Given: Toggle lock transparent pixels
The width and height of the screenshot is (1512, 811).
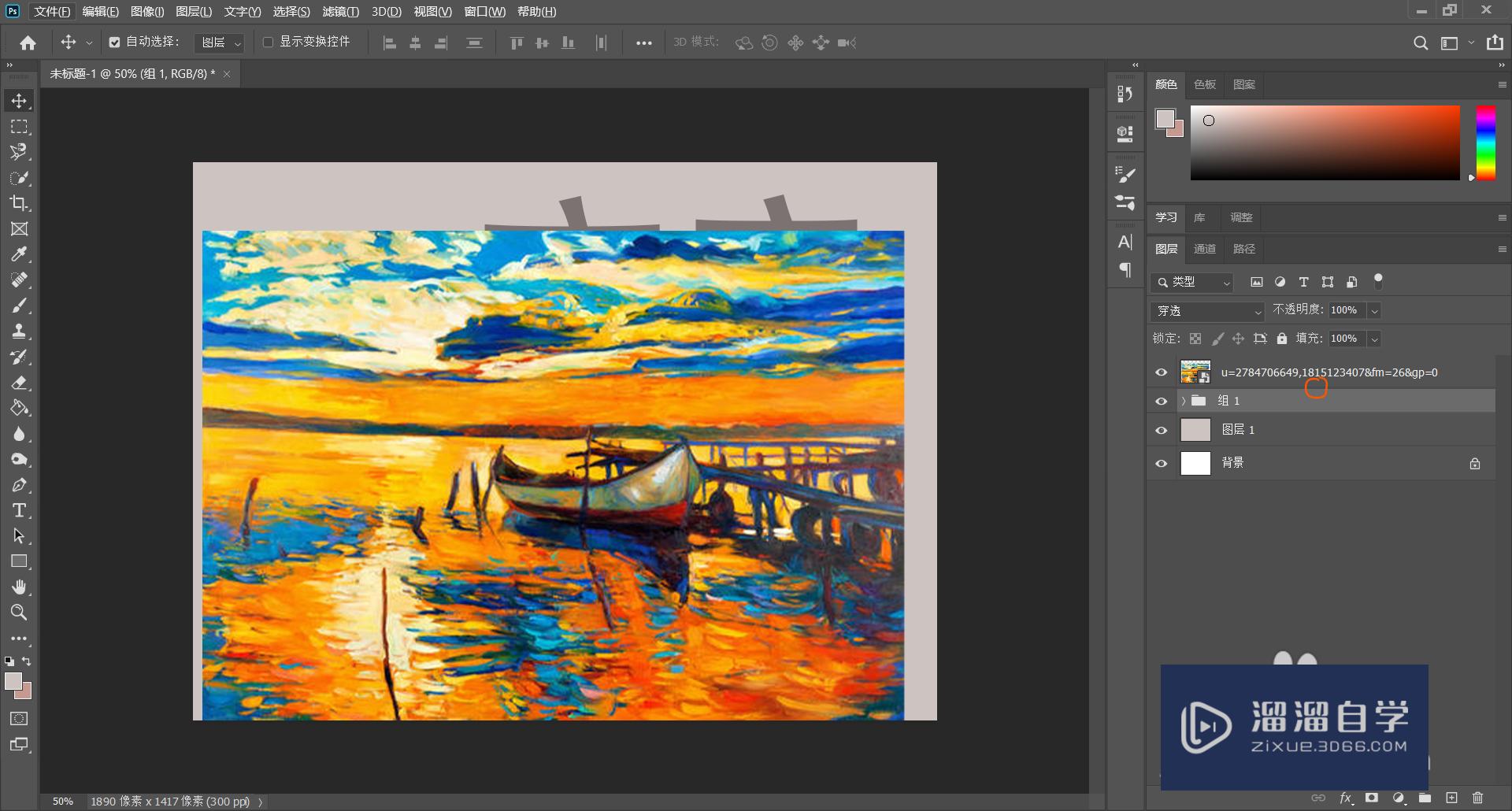Looking at the screenshot, I should [1195, 339].
